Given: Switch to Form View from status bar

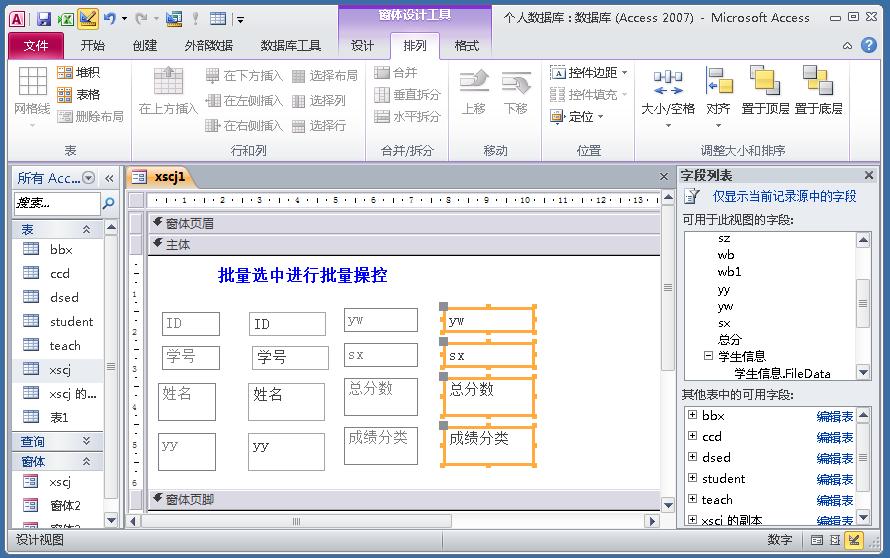Looking at the screenshot, I should (x=818, y=540).
